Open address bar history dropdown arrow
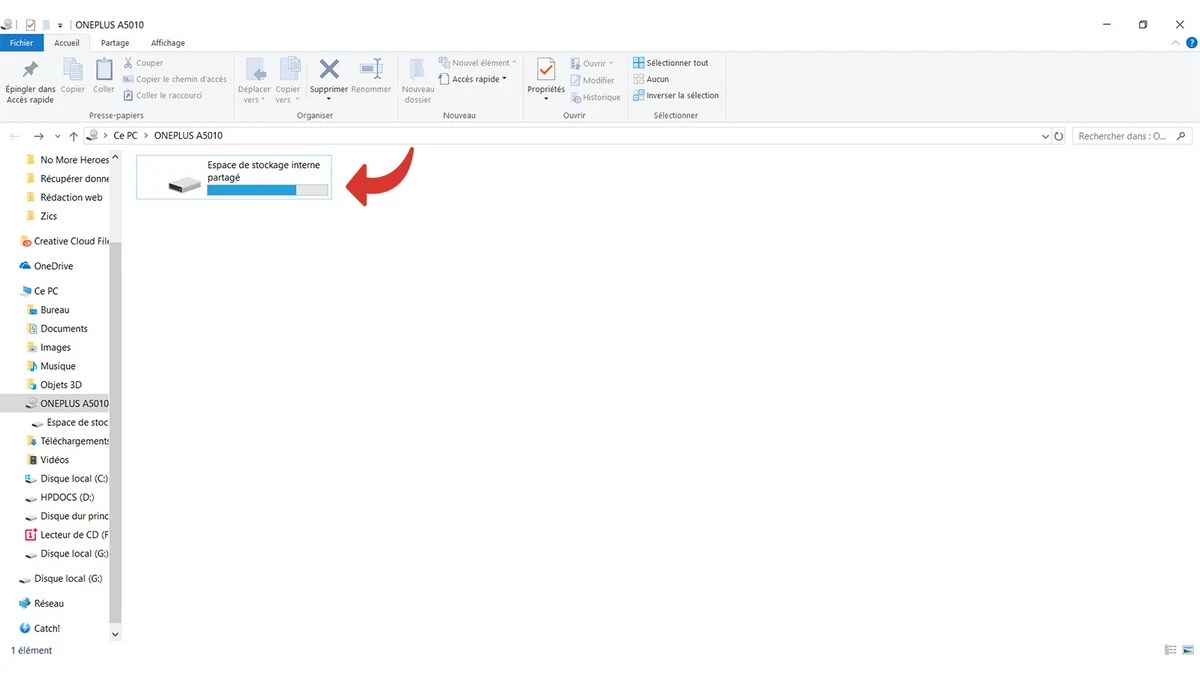 pyautogui.click(x=1046, y=136)
